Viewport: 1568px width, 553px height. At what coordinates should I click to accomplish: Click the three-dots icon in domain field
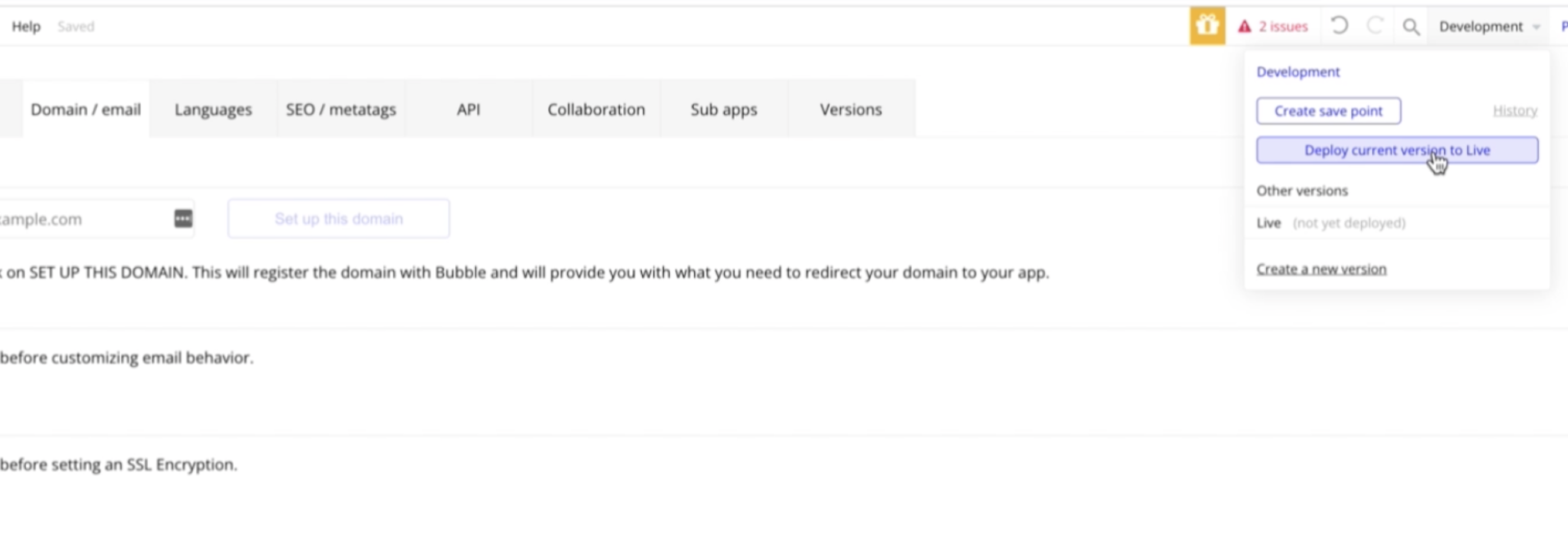[x=183, y=219]
